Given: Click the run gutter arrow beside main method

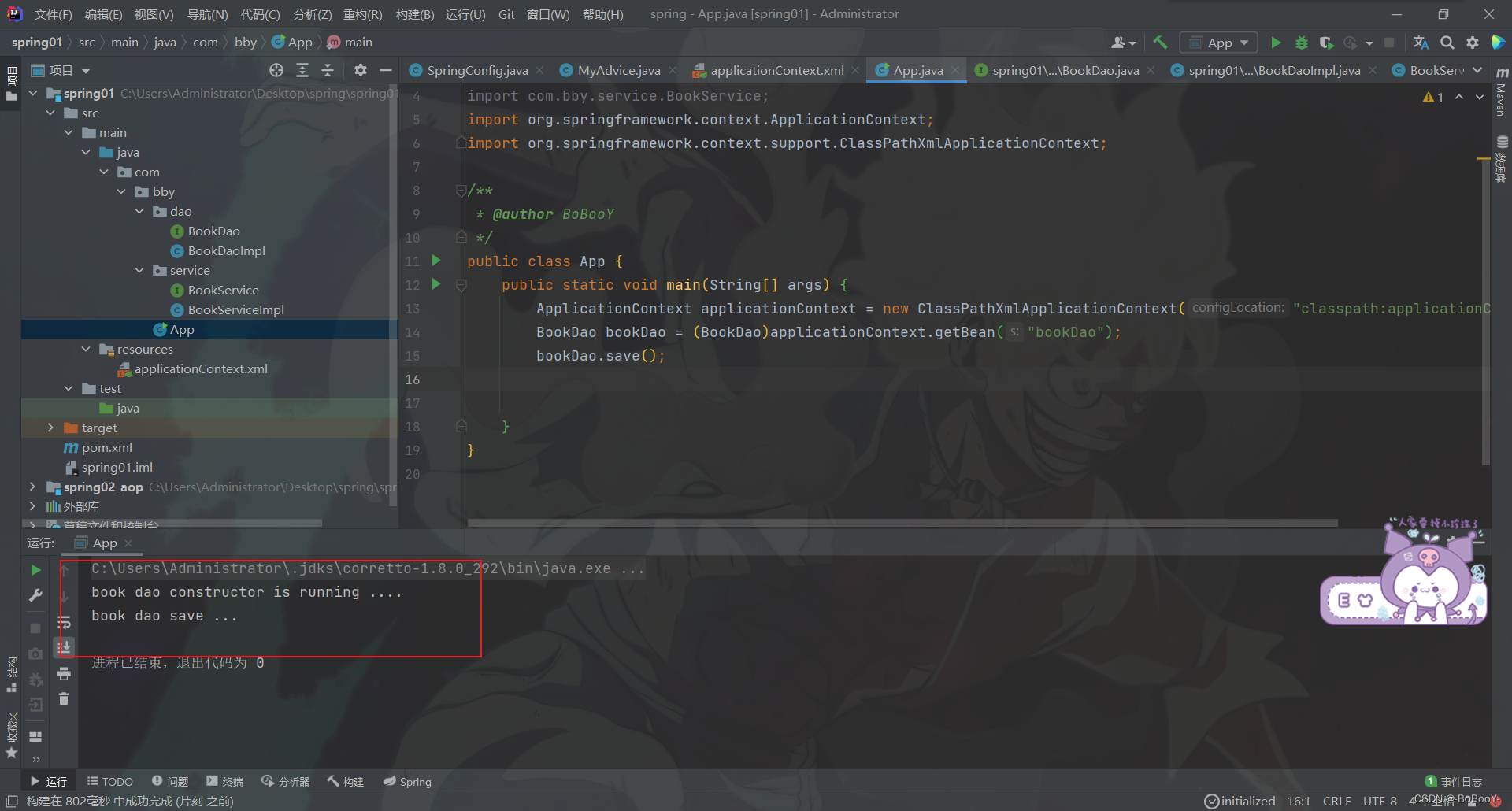Looking at the screenshot, I should [x=436, y=284].
